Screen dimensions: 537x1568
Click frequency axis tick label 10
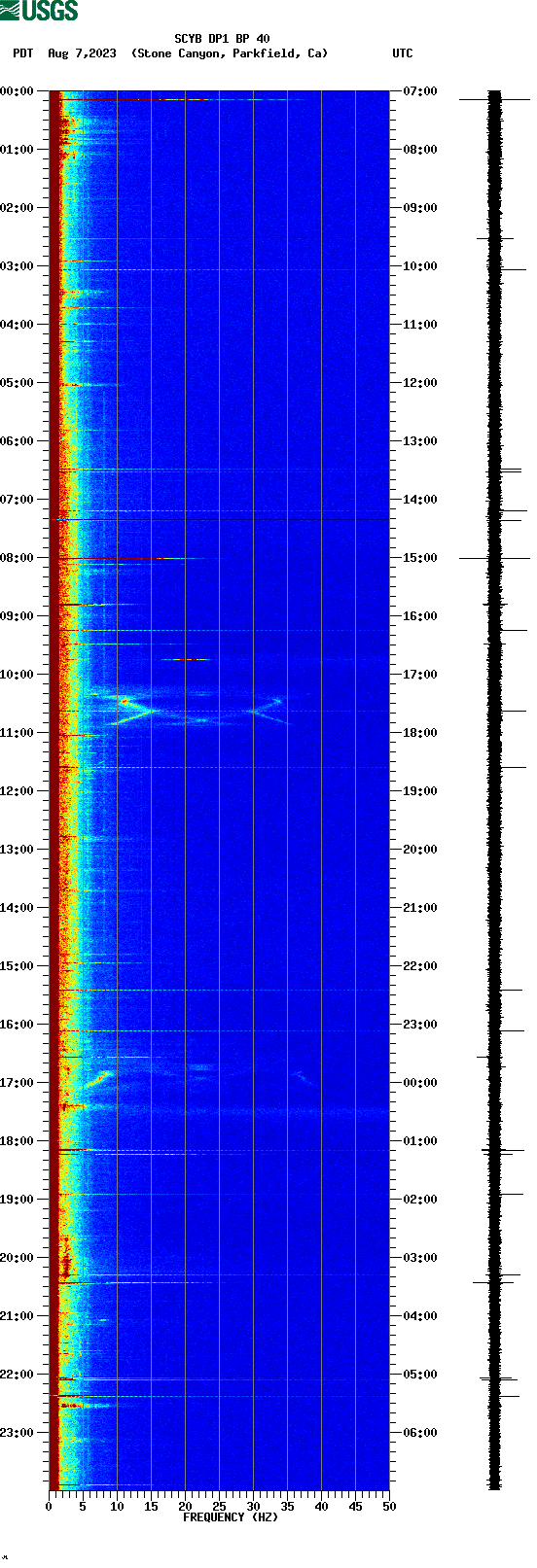point(117,1507)
